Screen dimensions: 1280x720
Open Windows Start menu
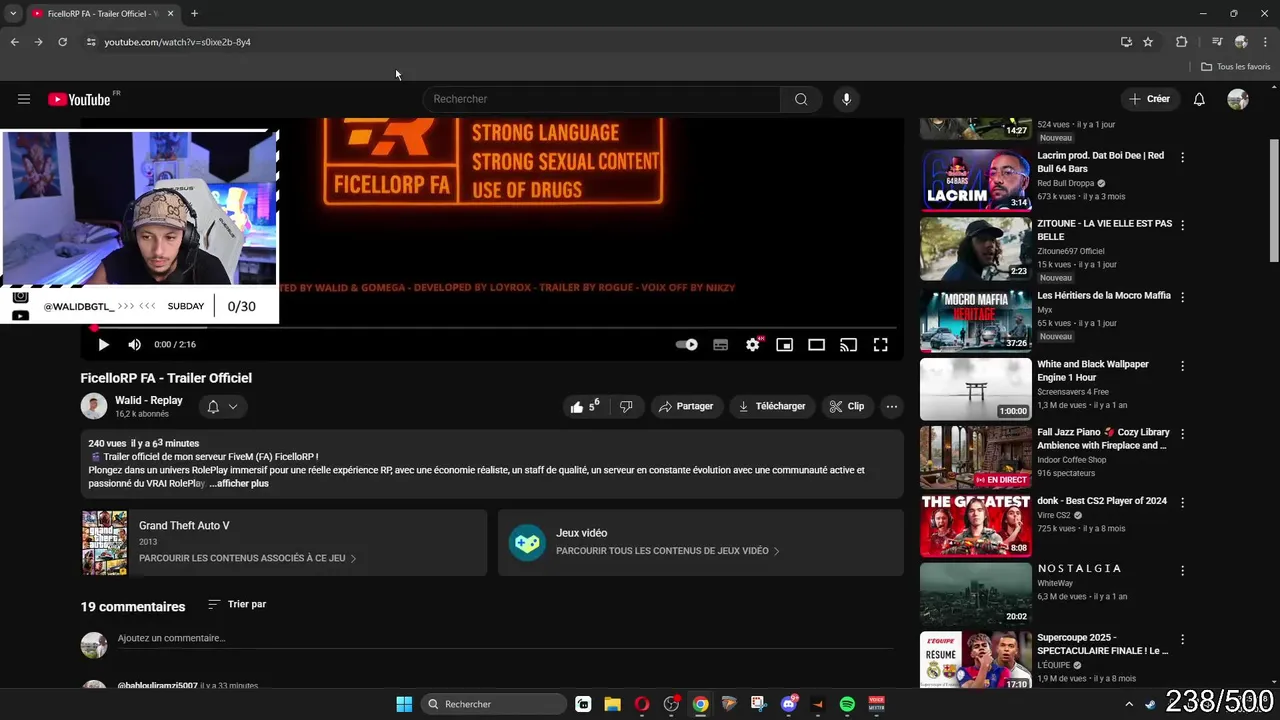(x=404, y=704)
